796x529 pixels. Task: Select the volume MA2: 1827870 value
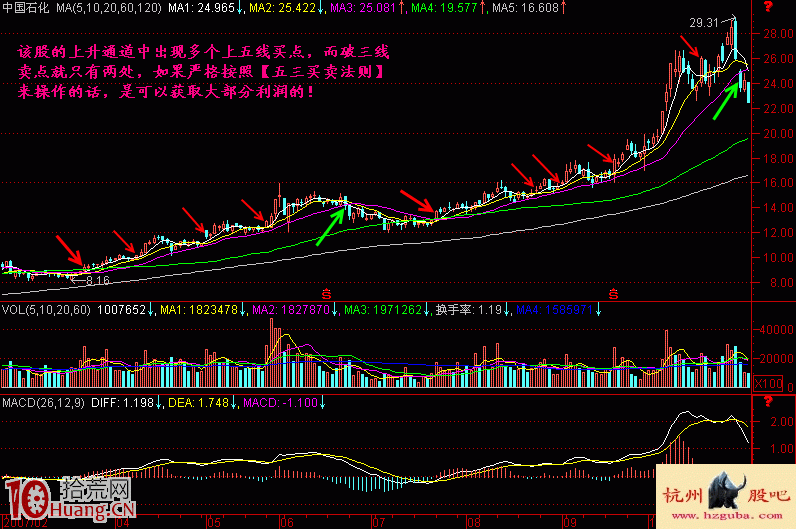[291, 310]
